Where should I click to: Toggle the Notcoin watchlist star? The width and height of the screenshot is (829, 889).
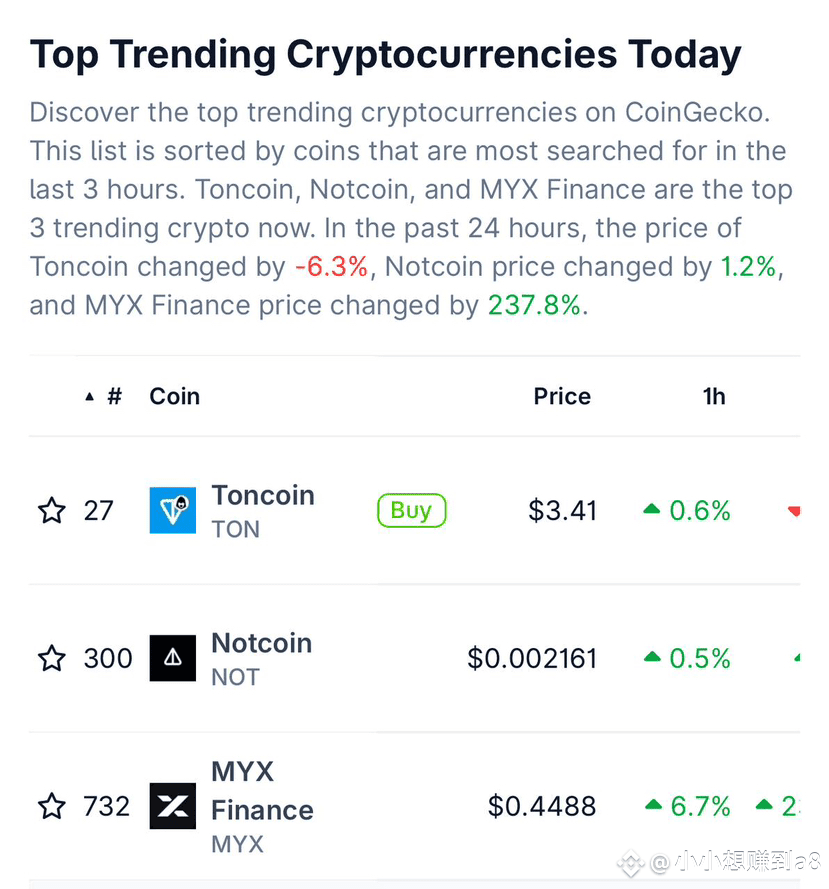52,658
